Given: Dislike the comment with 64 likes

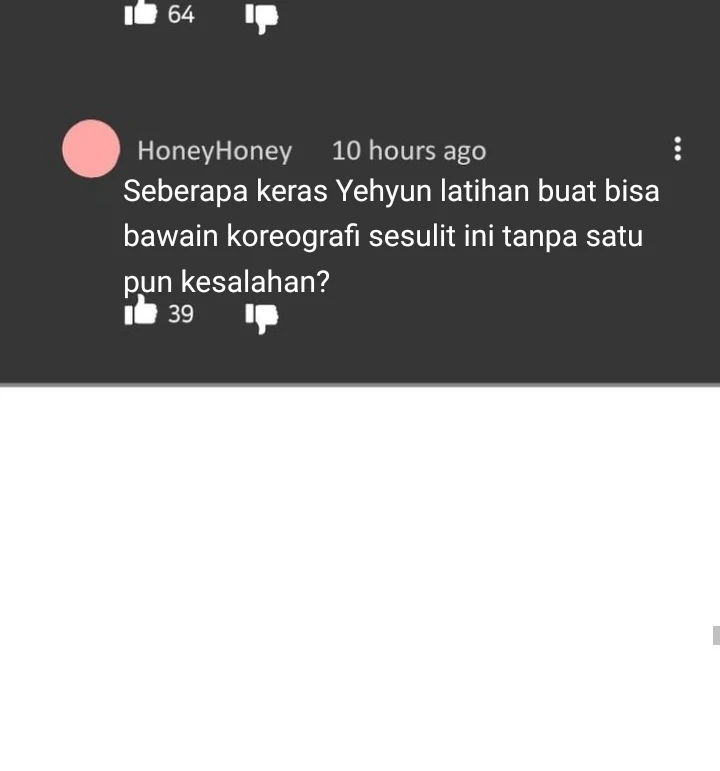Looking at the screenshot, I should point(262,18).
